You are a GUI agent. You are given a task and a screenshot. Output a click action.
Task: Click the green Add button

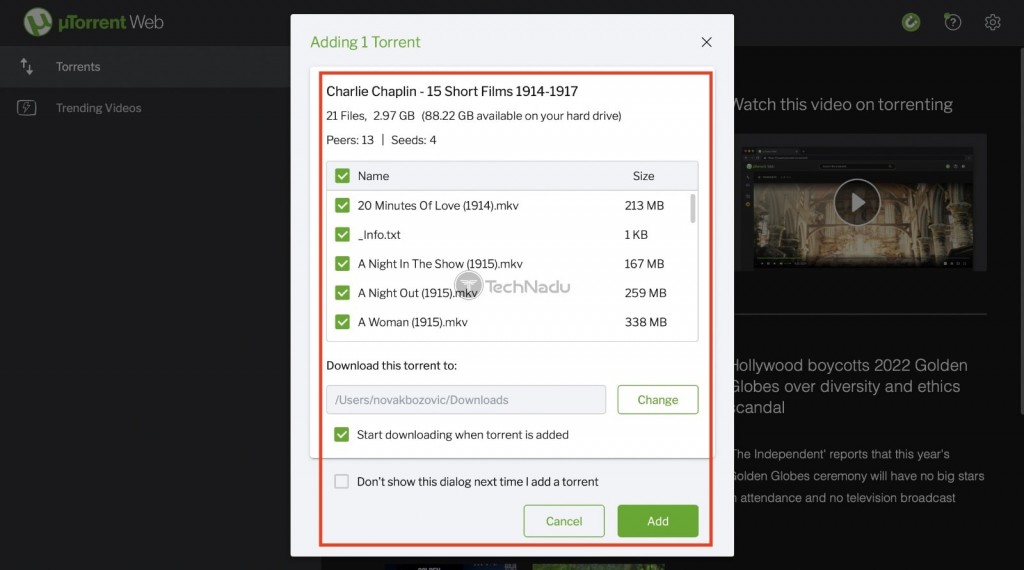point(658,521)
